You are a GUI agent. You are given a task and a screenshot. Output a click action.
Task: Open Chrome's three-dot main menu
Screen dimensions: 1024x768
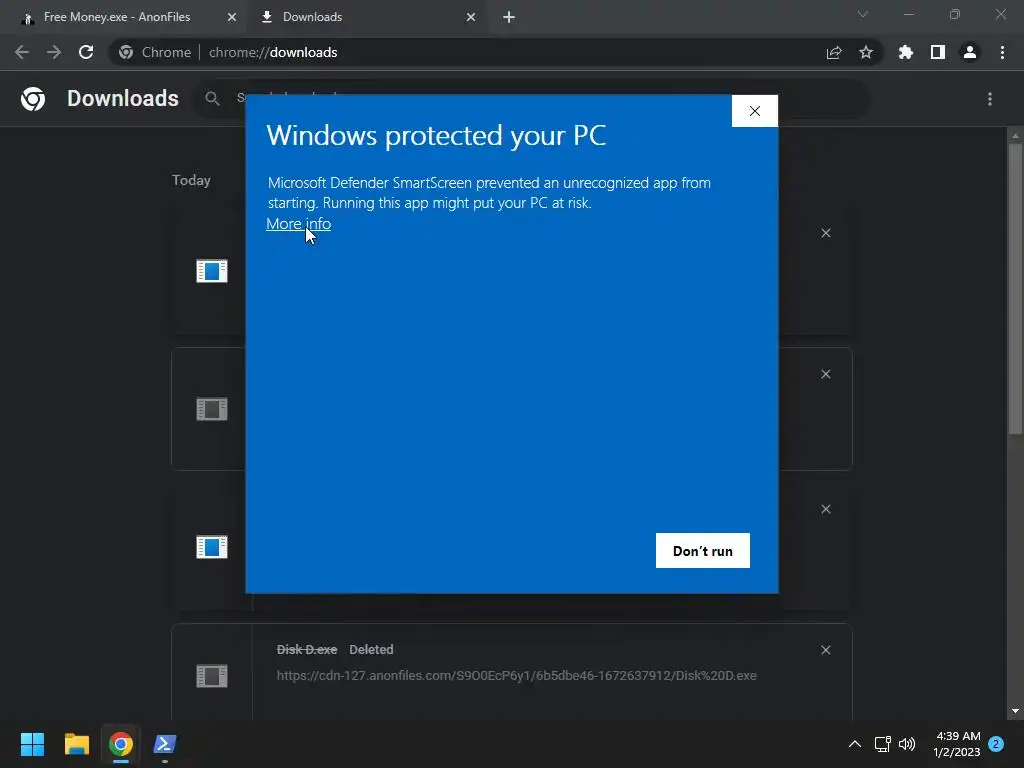click(x=1002, y=52)
